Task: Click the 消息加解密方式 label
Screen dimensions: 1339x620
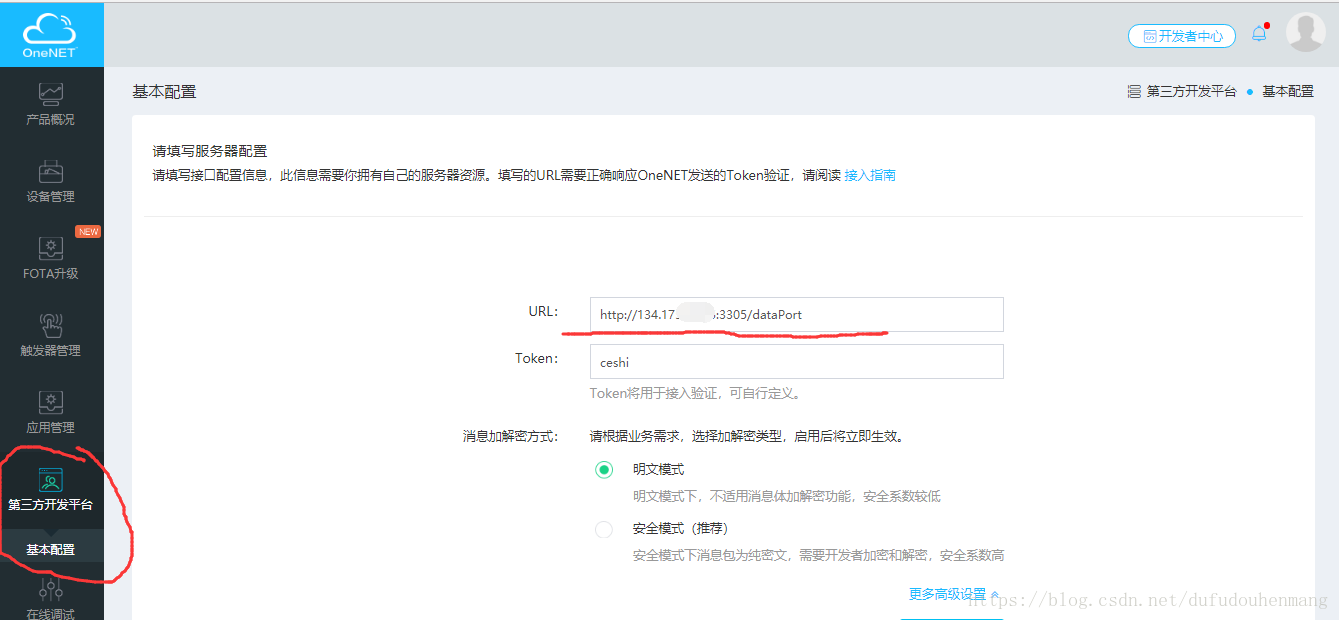Action: pos(510,436)
